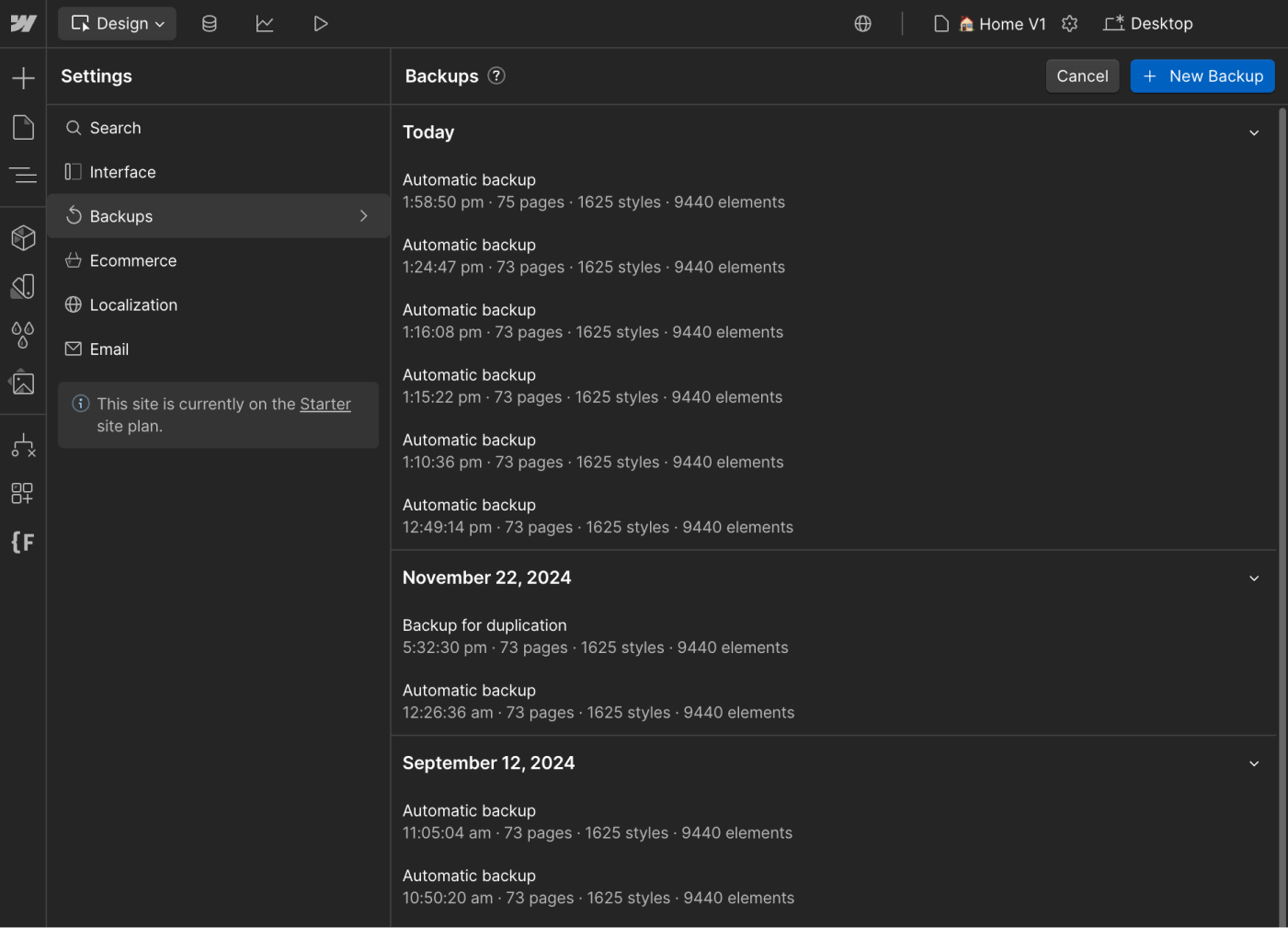Open the Variables panel
Screen dimensions: 1288x928
pyautogui.click(x=23, y=336)
